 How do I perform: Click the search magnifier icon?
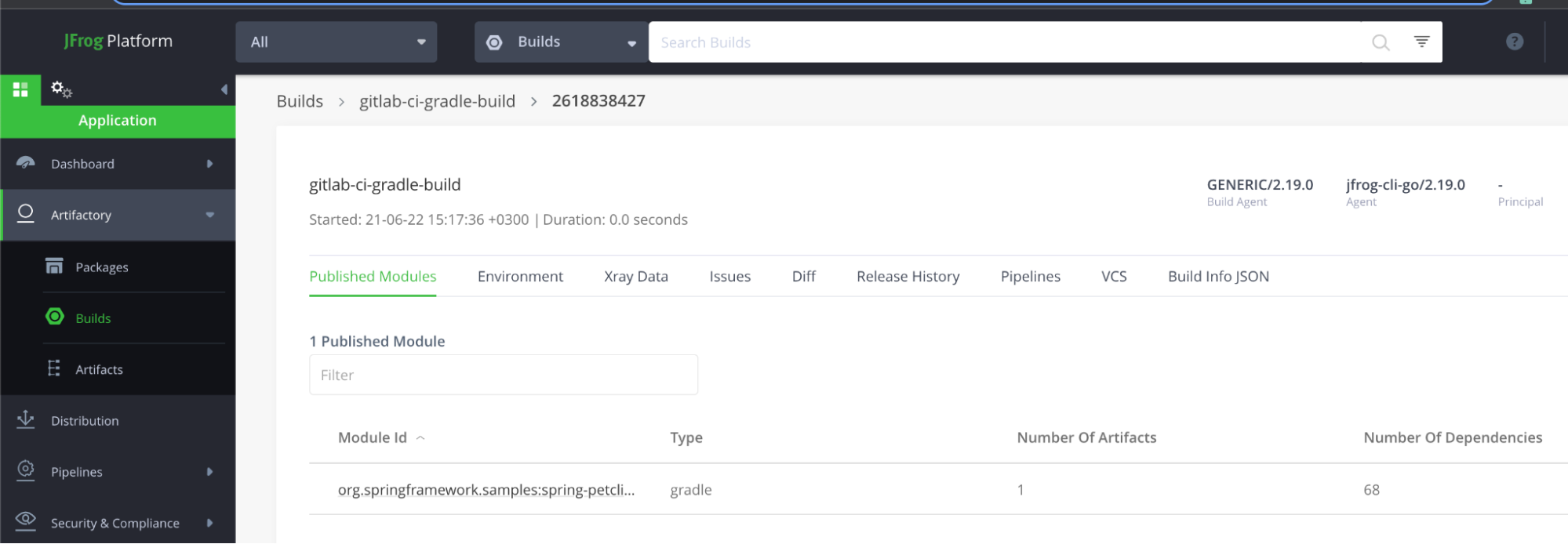[x=1380, y=42]
